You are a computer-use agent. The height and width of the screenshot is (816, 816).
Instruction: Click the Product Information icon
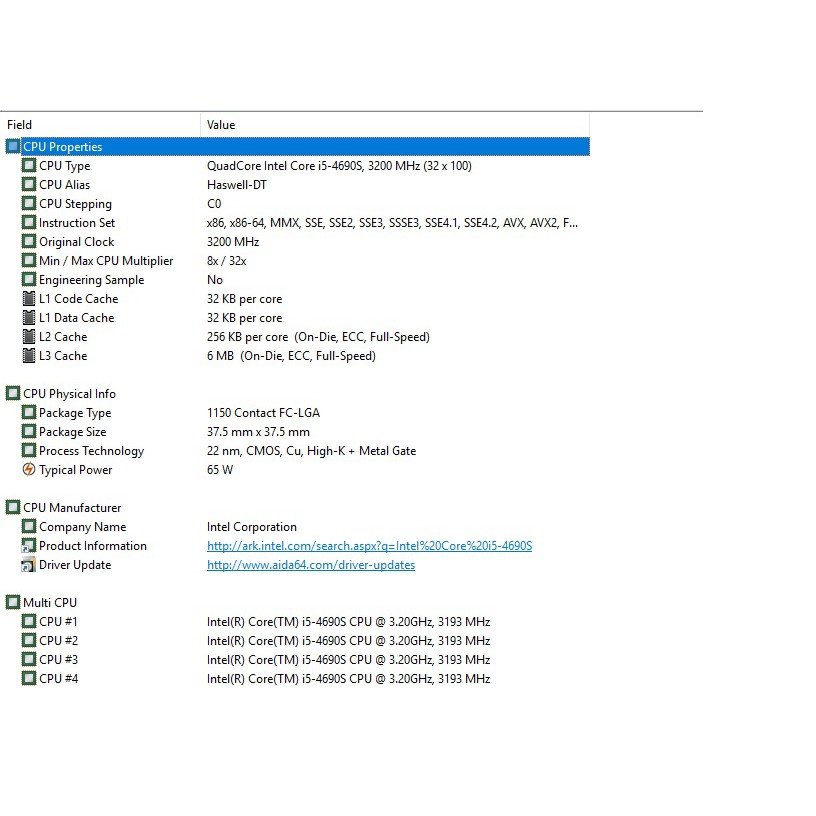[29, 546]
